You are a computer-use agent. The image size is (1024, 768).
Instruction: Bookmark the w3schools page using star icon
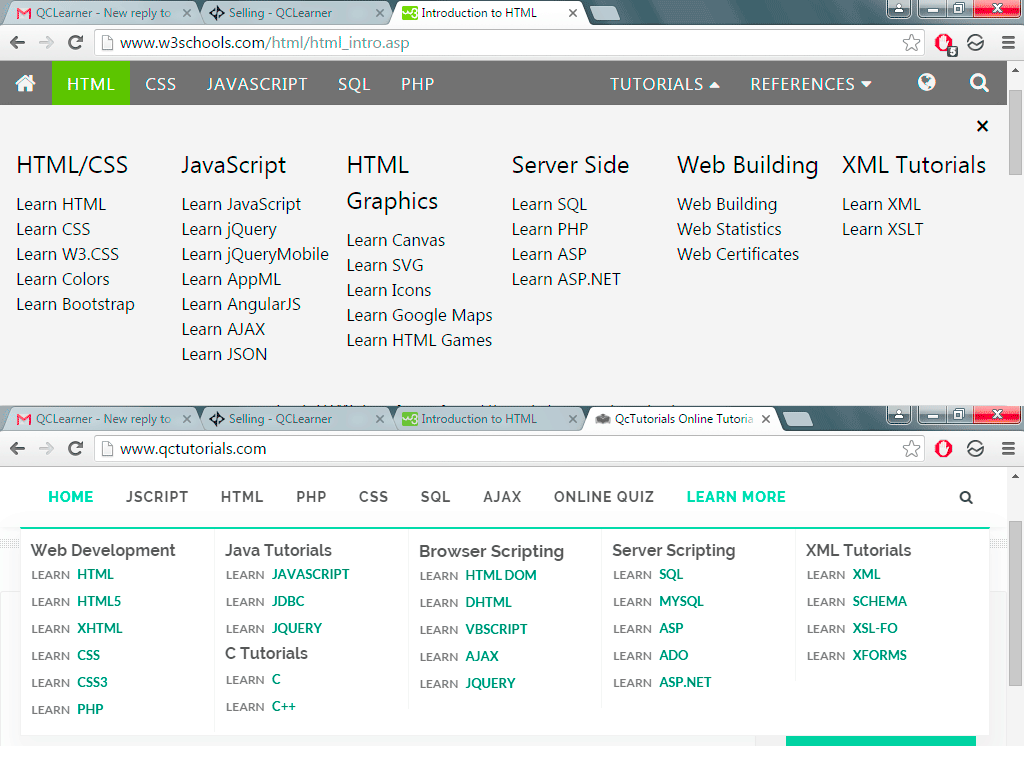coord(911,43)
